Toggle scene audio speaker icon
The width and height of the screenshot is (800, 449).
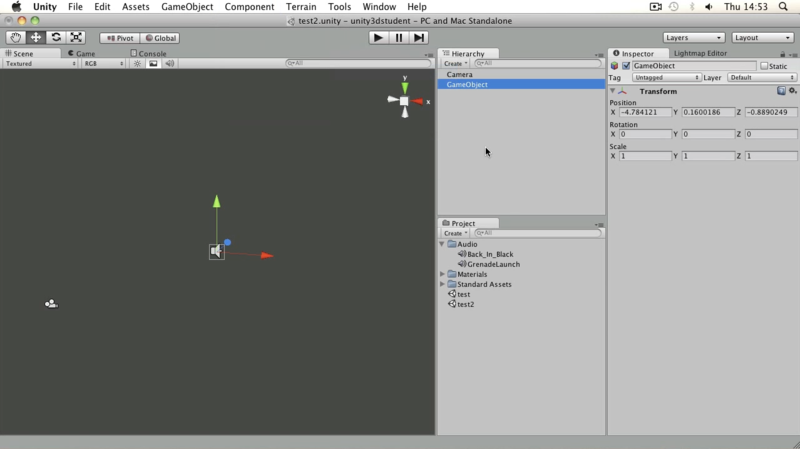[x=169, y=63]
